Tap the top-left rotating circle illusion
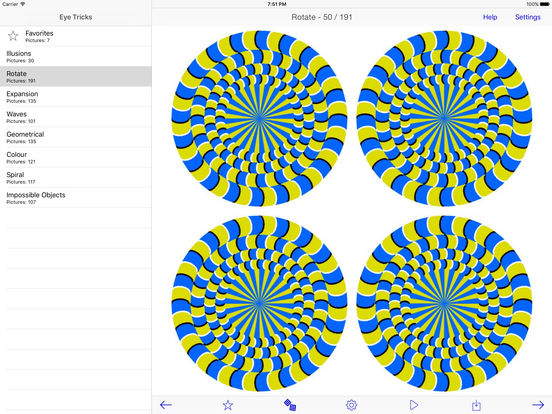 coord(259,118)
